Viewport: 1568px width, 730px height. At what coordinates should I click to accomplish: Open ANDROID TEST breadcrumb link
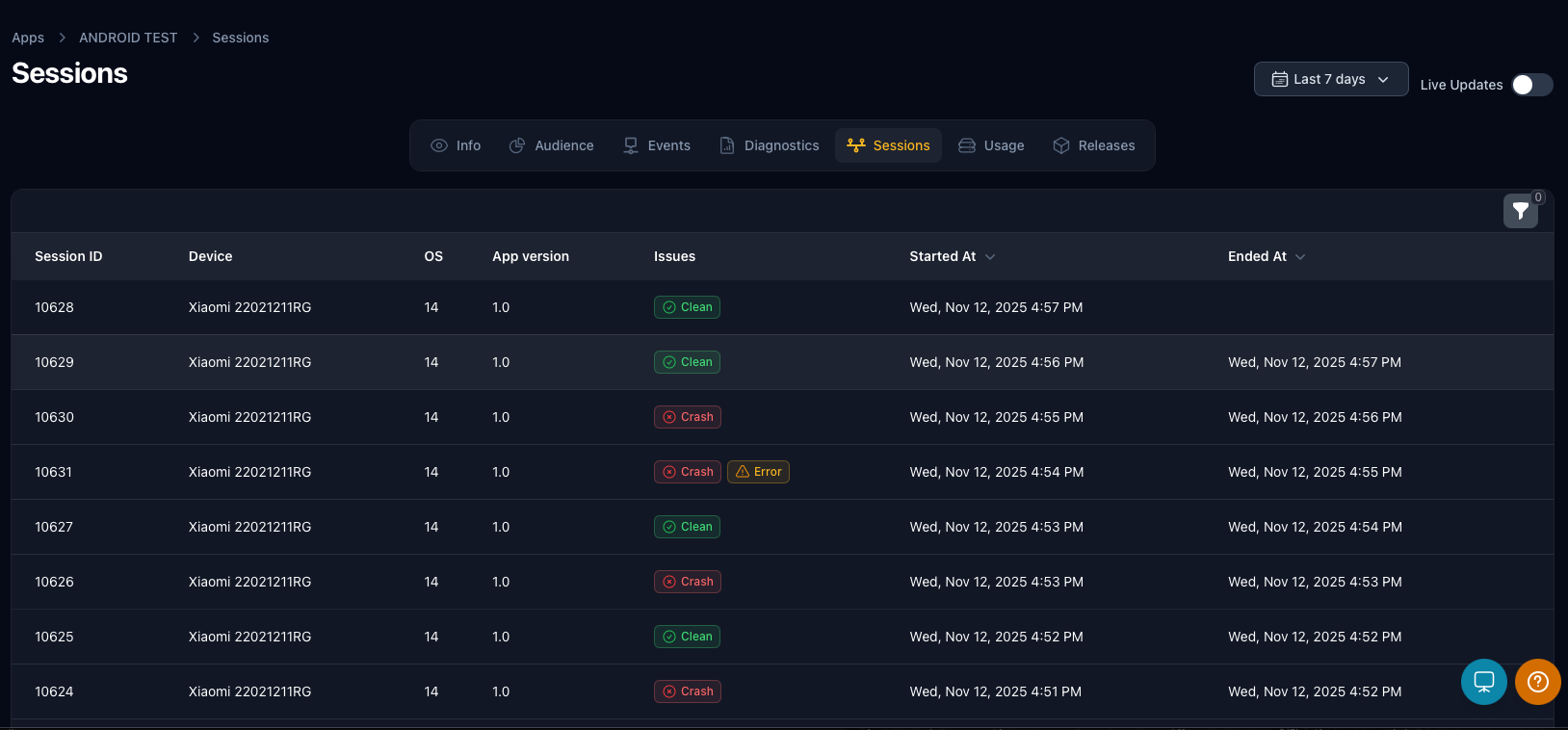[x=128, y=38]
